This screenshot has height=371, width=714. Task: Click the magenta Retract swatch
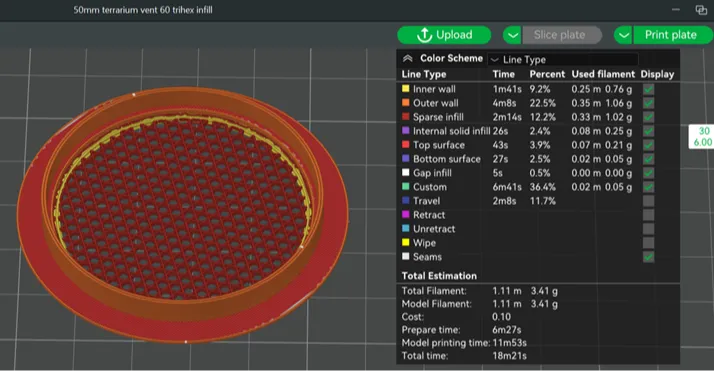pyautogui.click(x=405, y=214)
